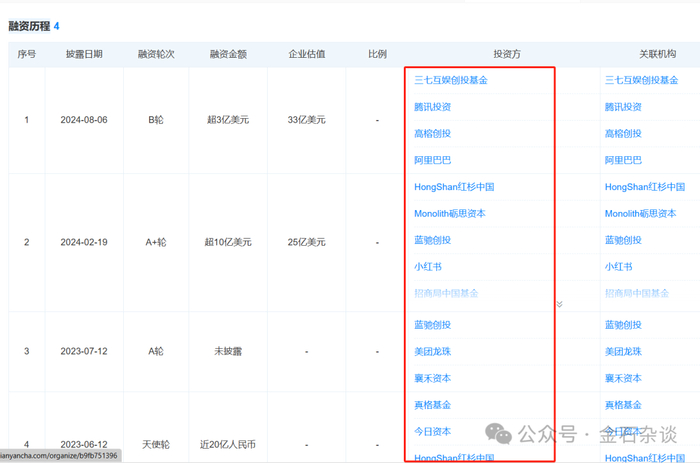Open HongShan红杉中国 in 关联机构 column, A+轮 row

[645, 187]
